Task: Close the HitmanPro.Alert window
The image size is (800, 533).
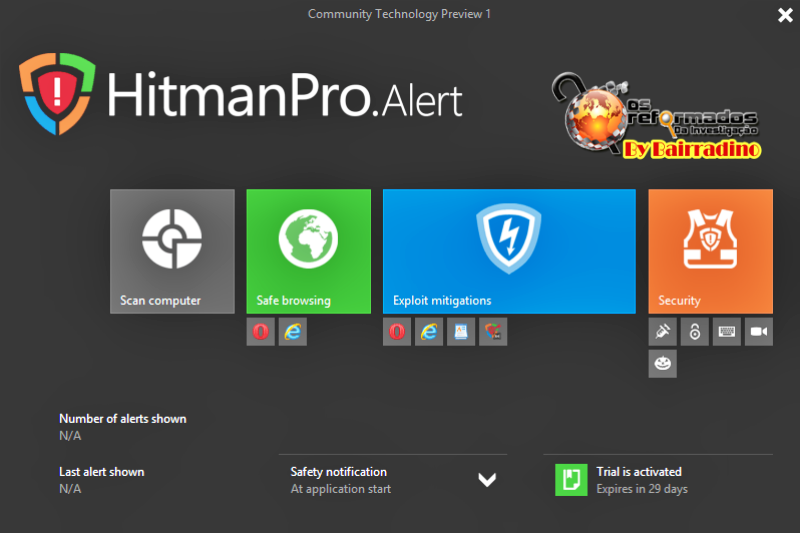Action: pyautogui.click(x=785, y=15)
